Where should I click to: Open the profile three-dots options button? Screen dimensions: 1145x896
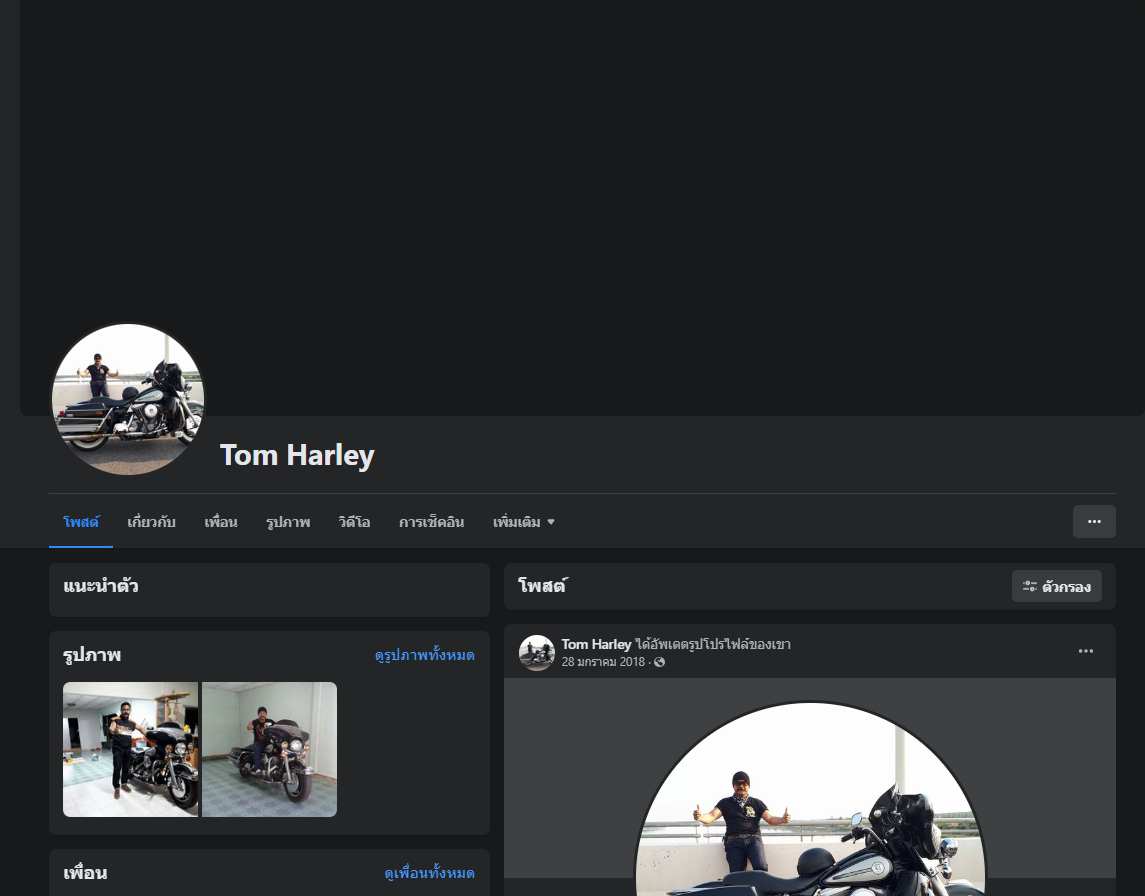[x=1094, y=521]
